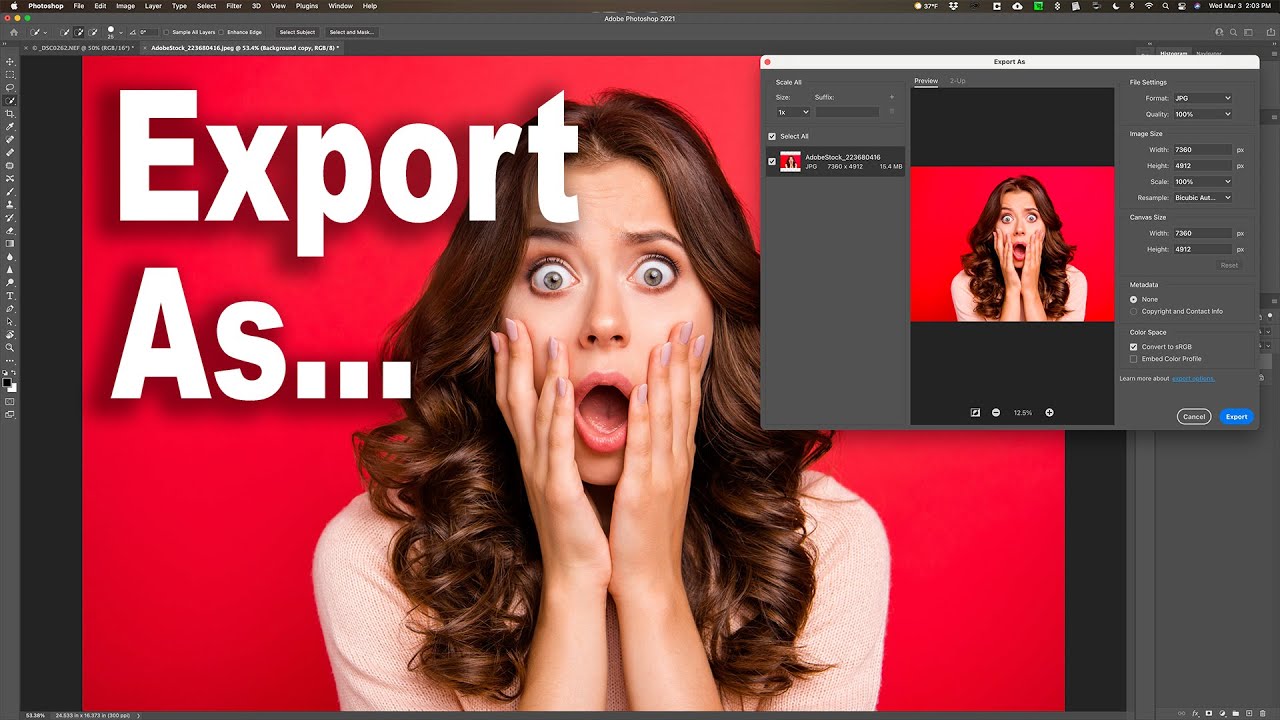Click the Wi-Fi icon in menu bar
The height and width of the screenshot is (720, 1280).
tap(1148, 6)
